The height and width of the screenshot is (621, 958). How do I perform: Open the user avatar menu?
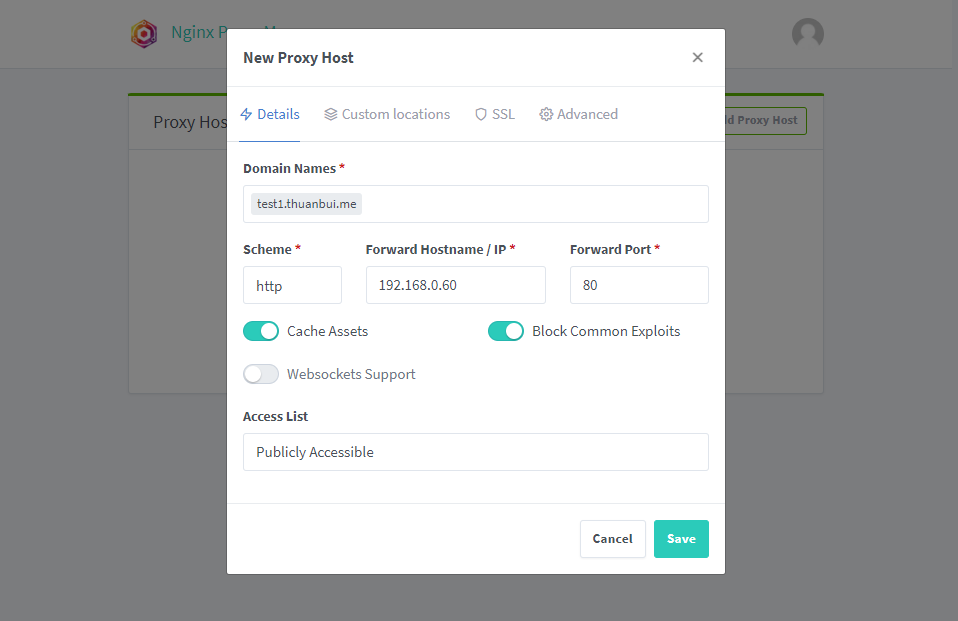pos(808,33)
